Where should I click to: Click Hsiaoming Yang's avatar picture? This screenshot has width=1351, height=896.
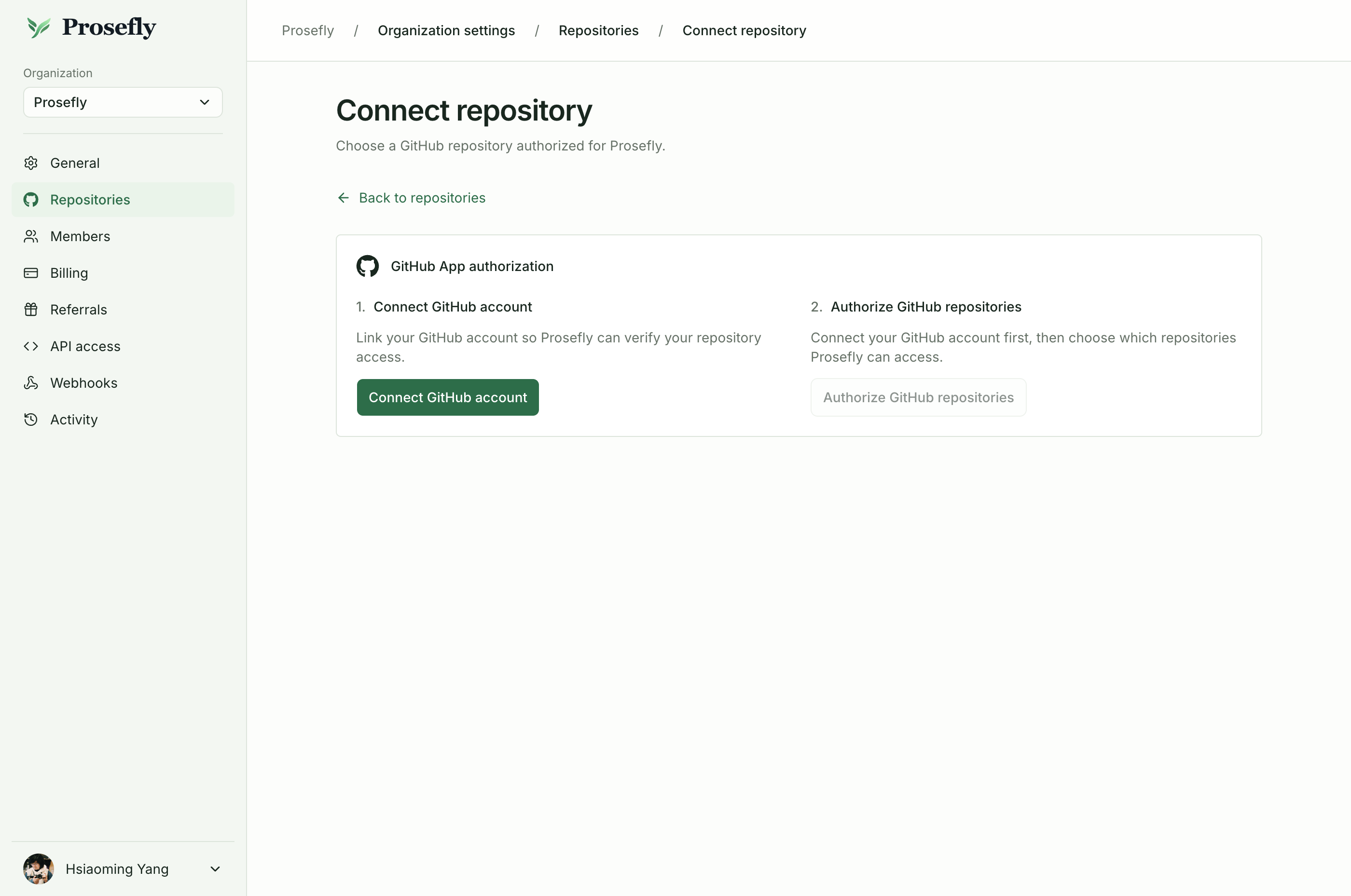(38, 869)
